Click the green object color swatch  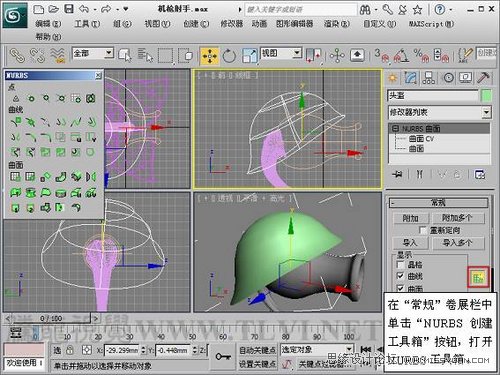point(487,96)
